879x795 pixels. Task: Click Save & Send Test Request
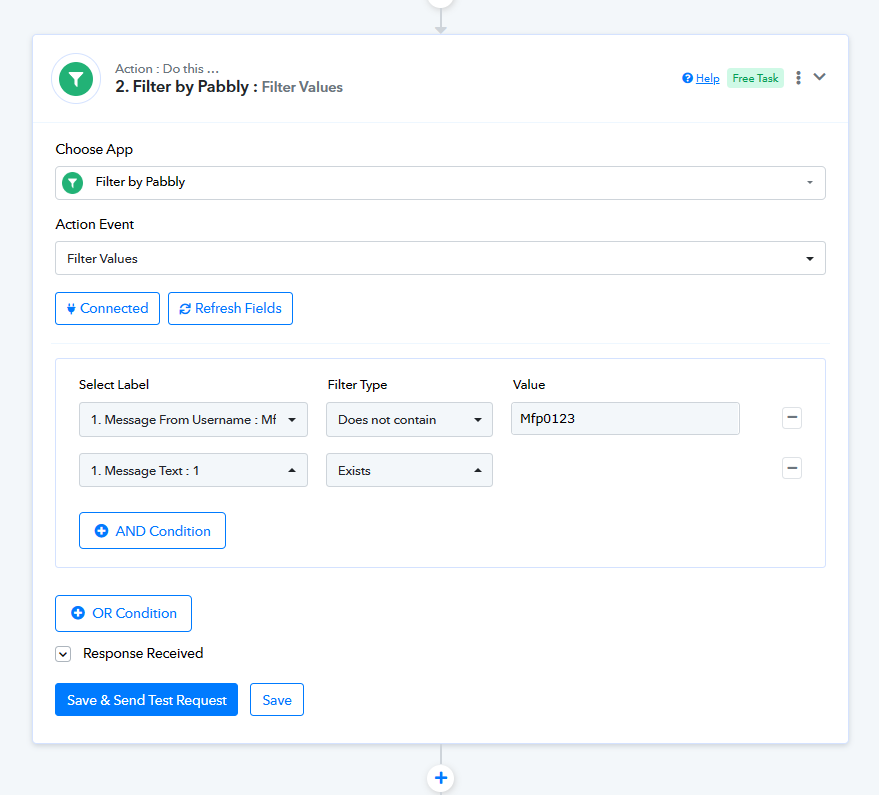[146, 700]
